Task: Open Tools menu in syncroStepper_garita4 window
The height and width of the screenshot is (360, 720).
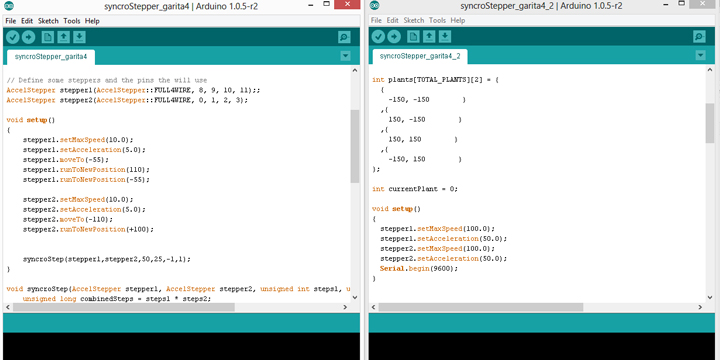Action: [72, 21]
